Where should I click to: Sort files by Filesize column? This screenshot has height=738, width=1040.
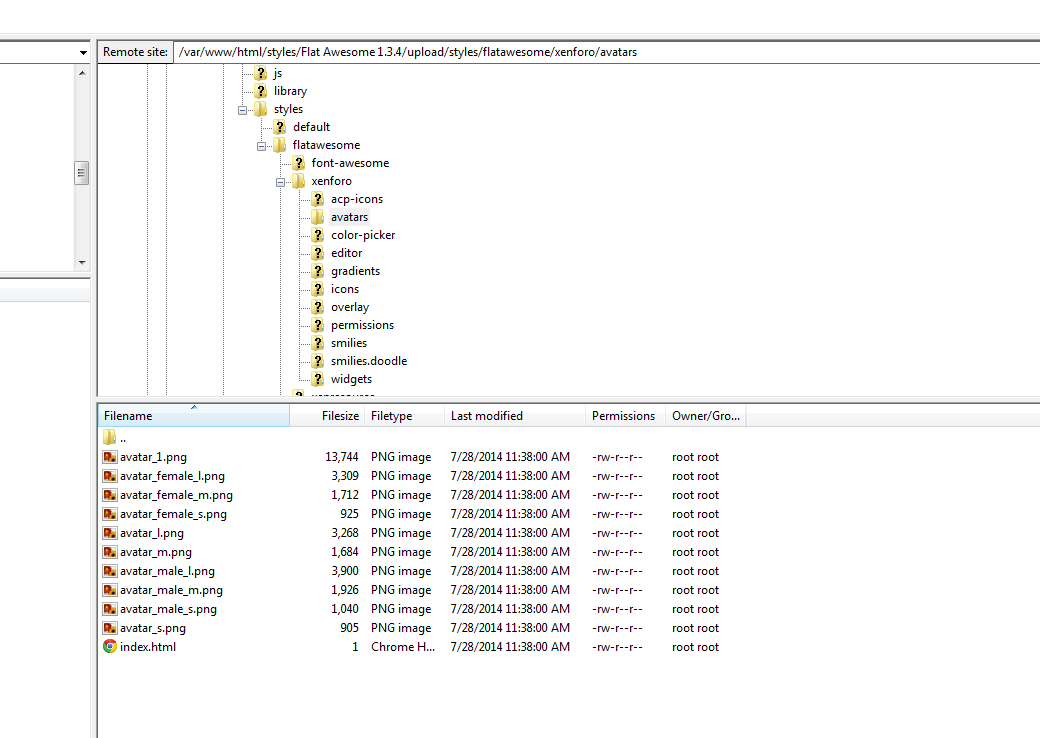(339, 416)
